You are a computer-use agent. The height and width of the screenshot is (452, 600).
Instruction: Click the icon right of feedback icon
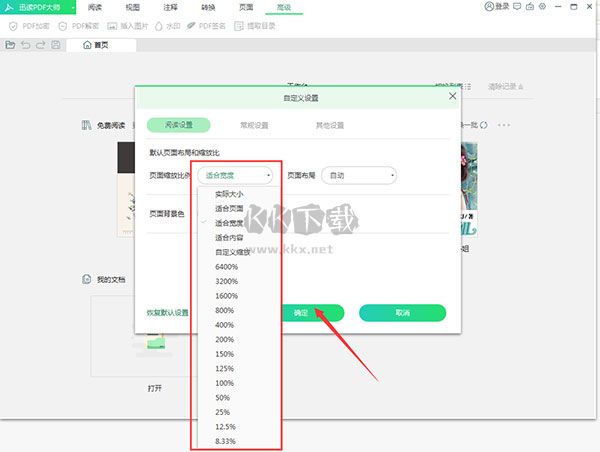530,6
